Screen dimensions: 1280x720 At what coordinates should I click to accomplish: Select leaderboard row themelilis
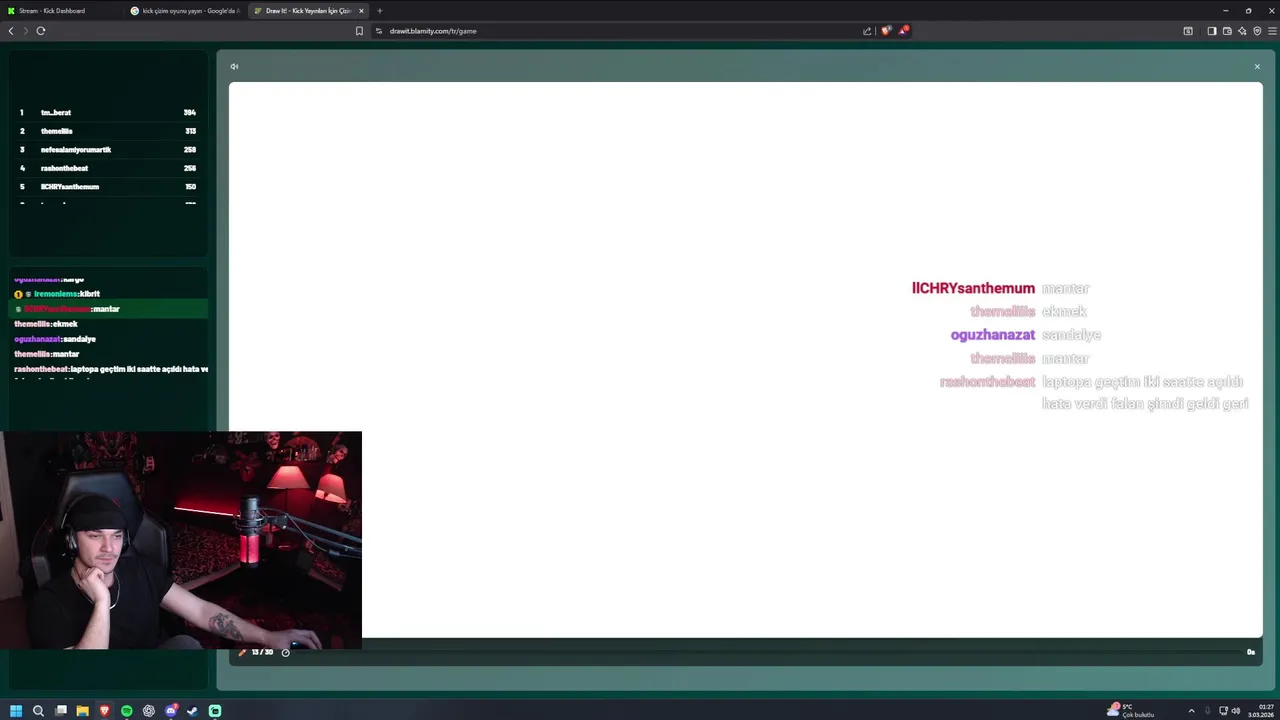tap(108, 131)
